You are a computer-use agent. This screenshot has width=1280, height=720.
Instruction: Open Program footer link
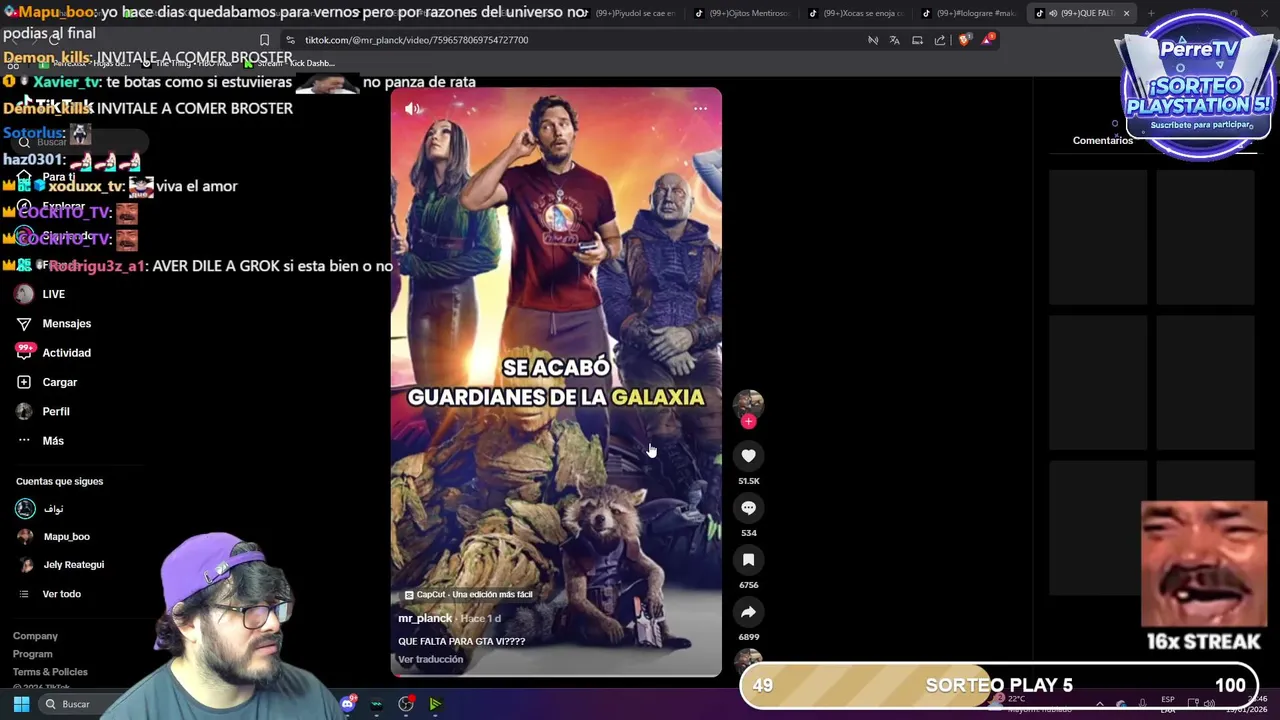[32, 654]
